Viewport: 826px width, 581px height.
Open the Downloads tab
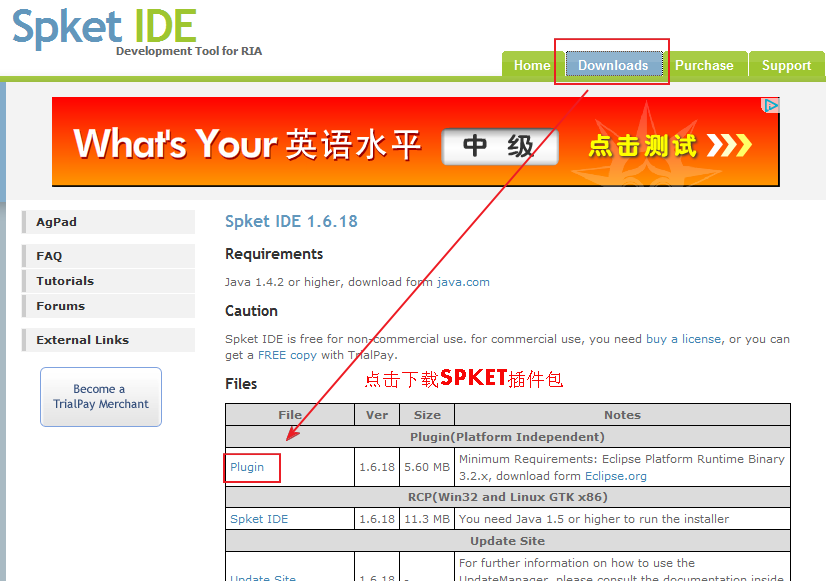coord(613,65)
